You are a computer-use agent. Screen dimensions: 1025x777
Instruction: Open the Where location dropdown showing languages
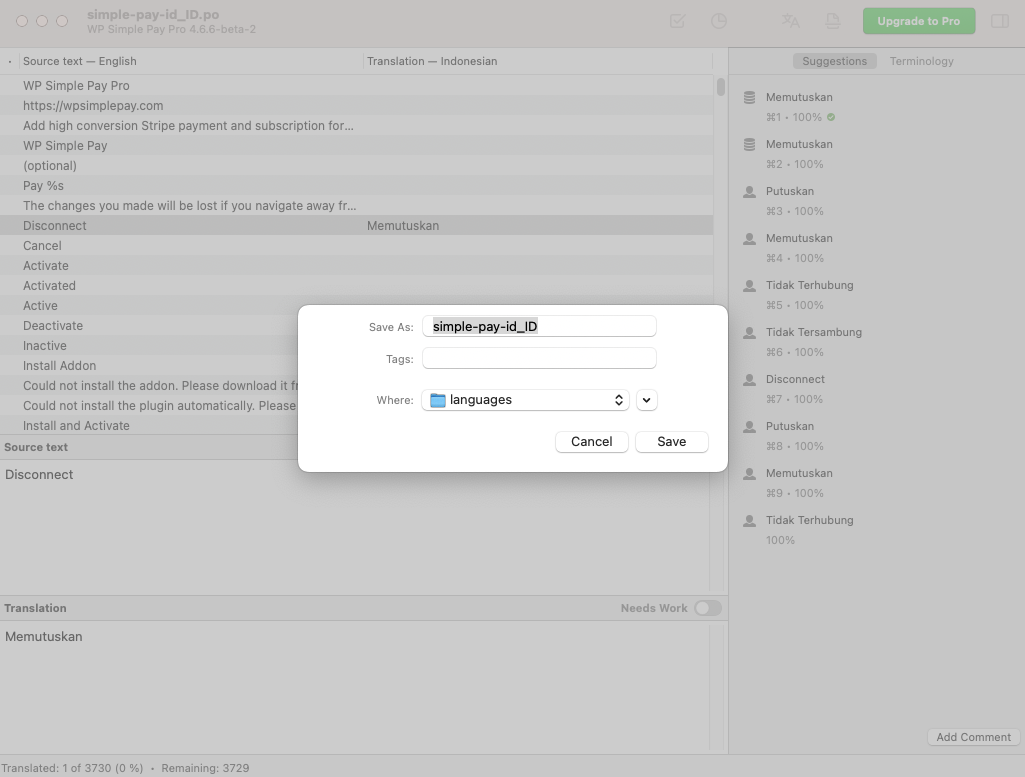(524, 400)
